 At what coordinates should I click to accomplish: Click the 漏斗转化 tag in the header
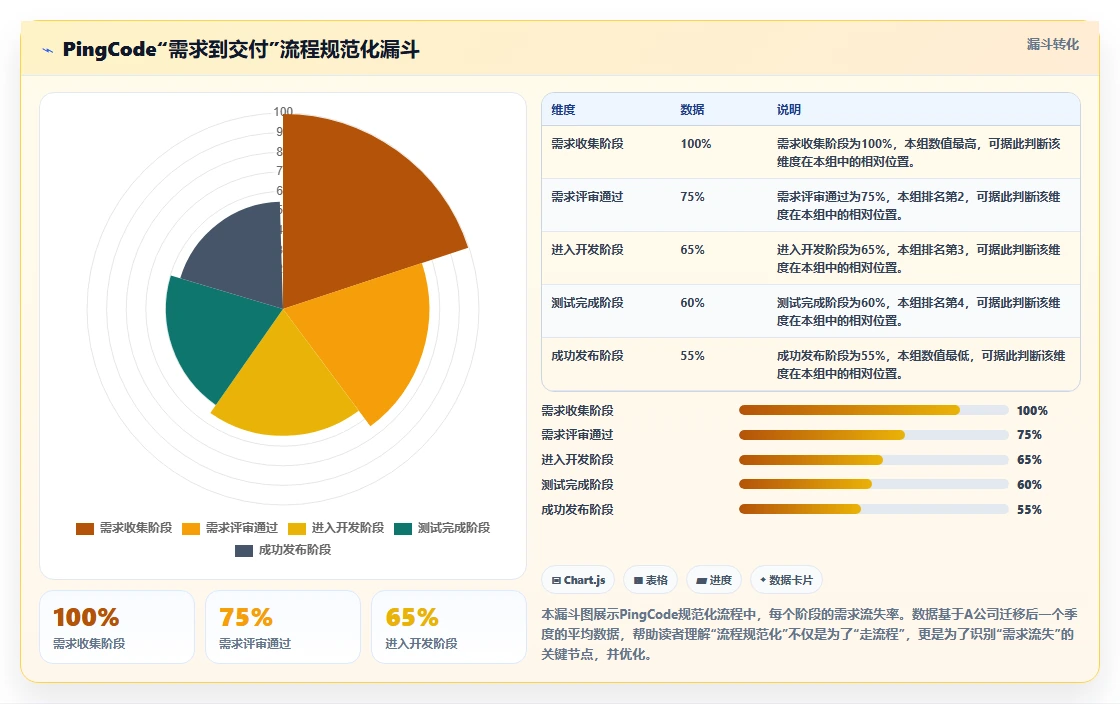1052,44
